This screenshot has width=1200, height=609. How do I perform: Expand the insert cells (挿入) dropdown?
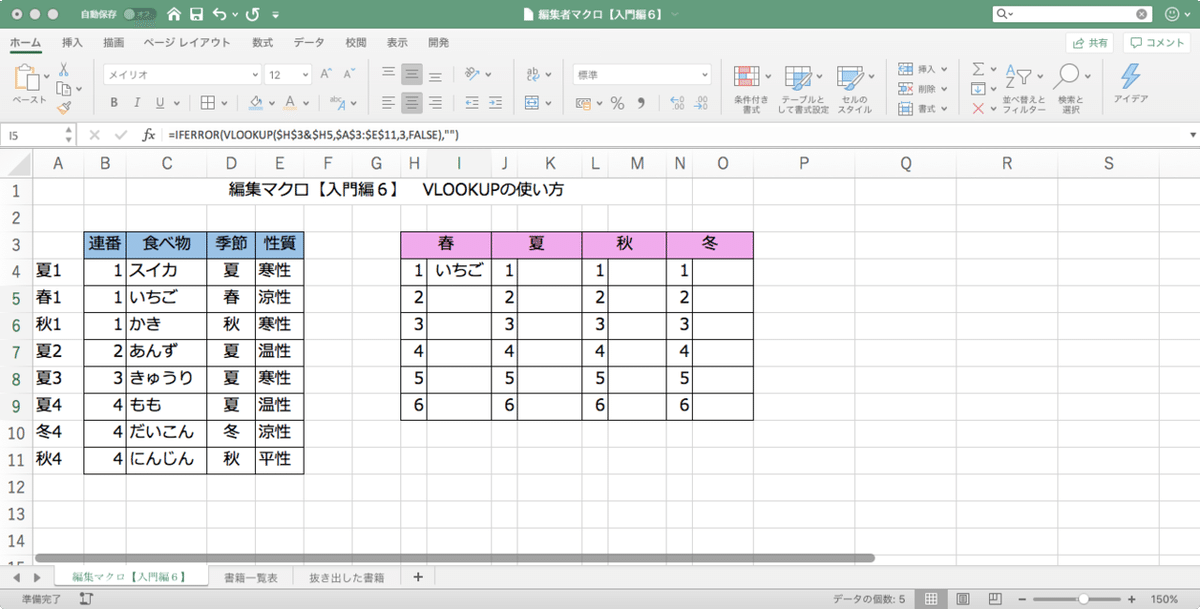pos(944,69)
